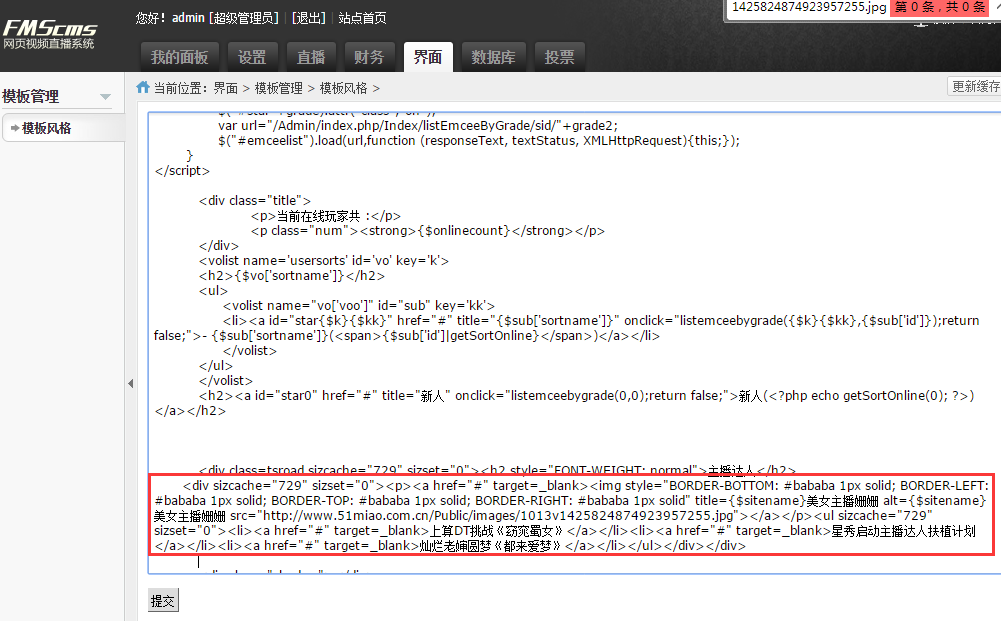
Task: Open the 投票 tab
Action: 559,57
